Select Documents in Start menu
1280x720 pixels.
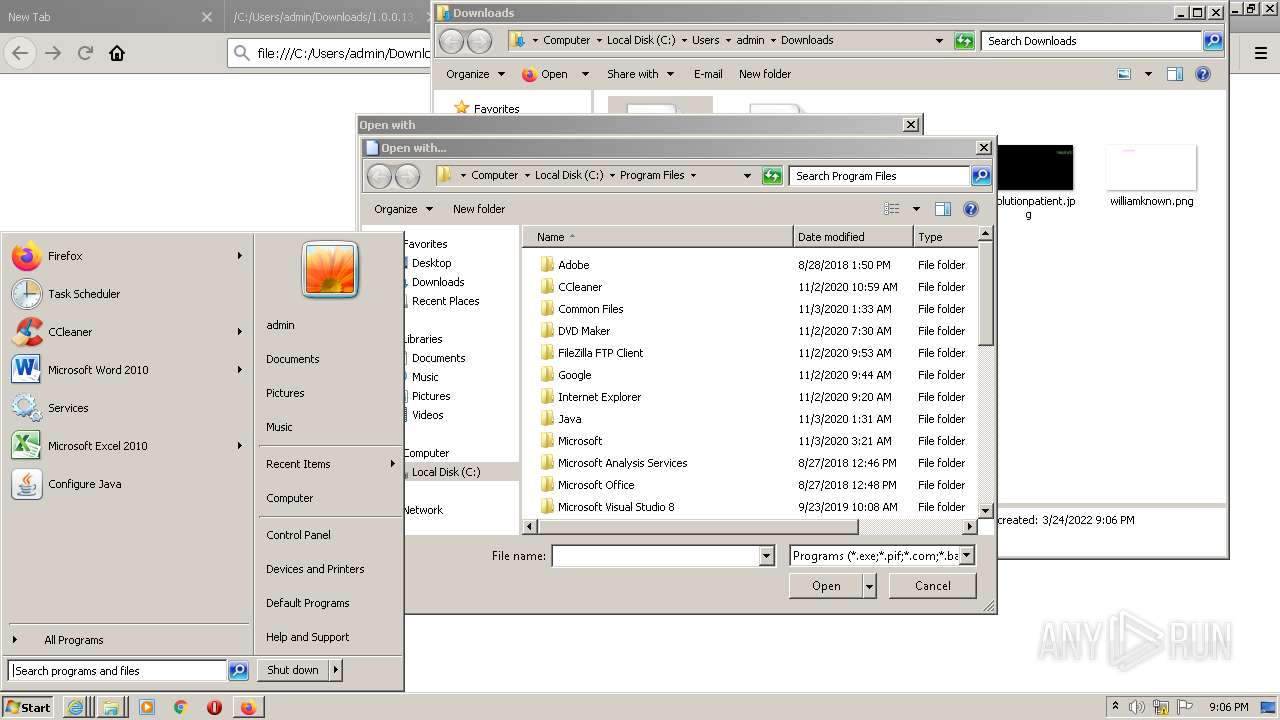[x=293, y=359]
